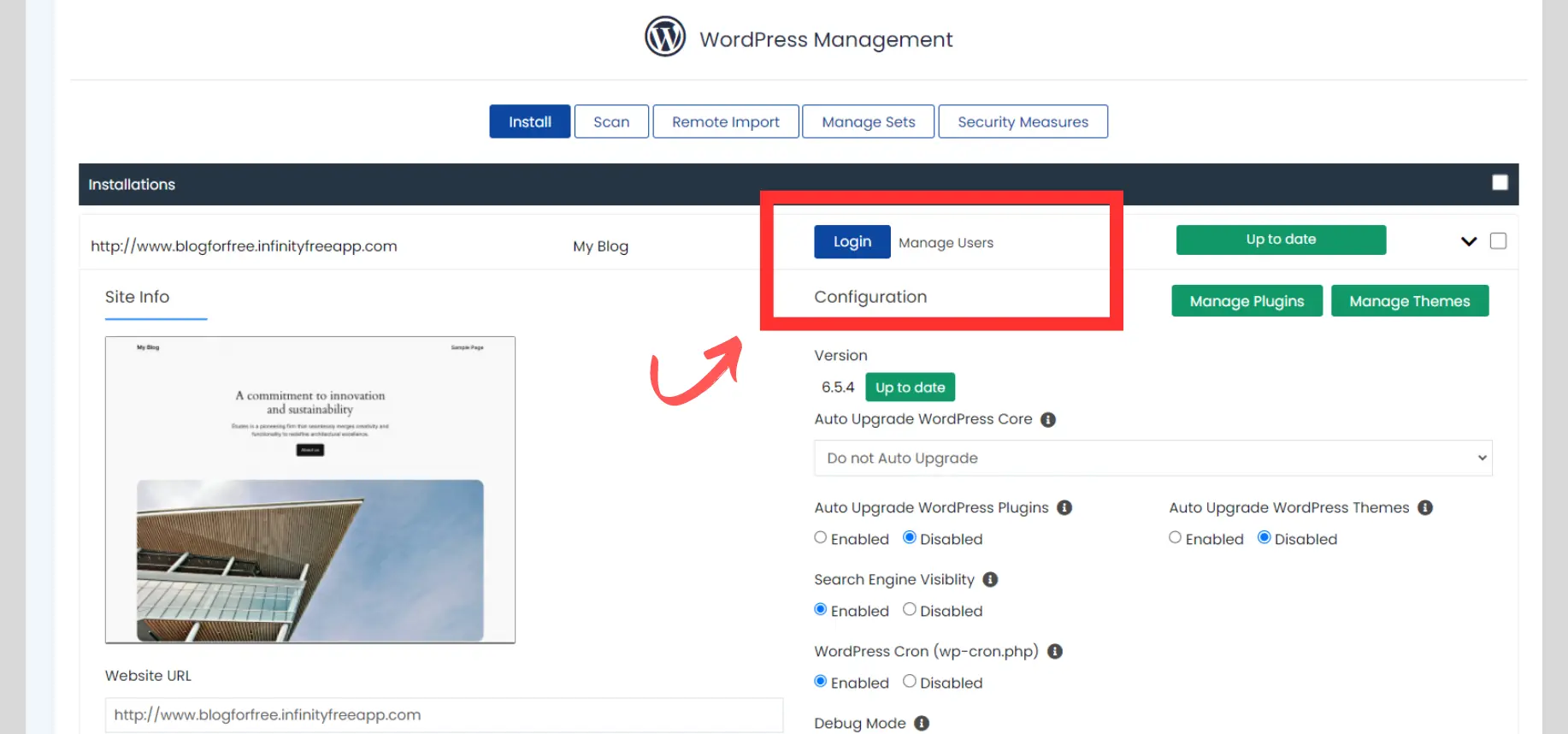Viewport: 1568px width, 734px height.
Task: Open info icon for Auto Upgrade WordPress Plugins
Action: coord(1064,507)
